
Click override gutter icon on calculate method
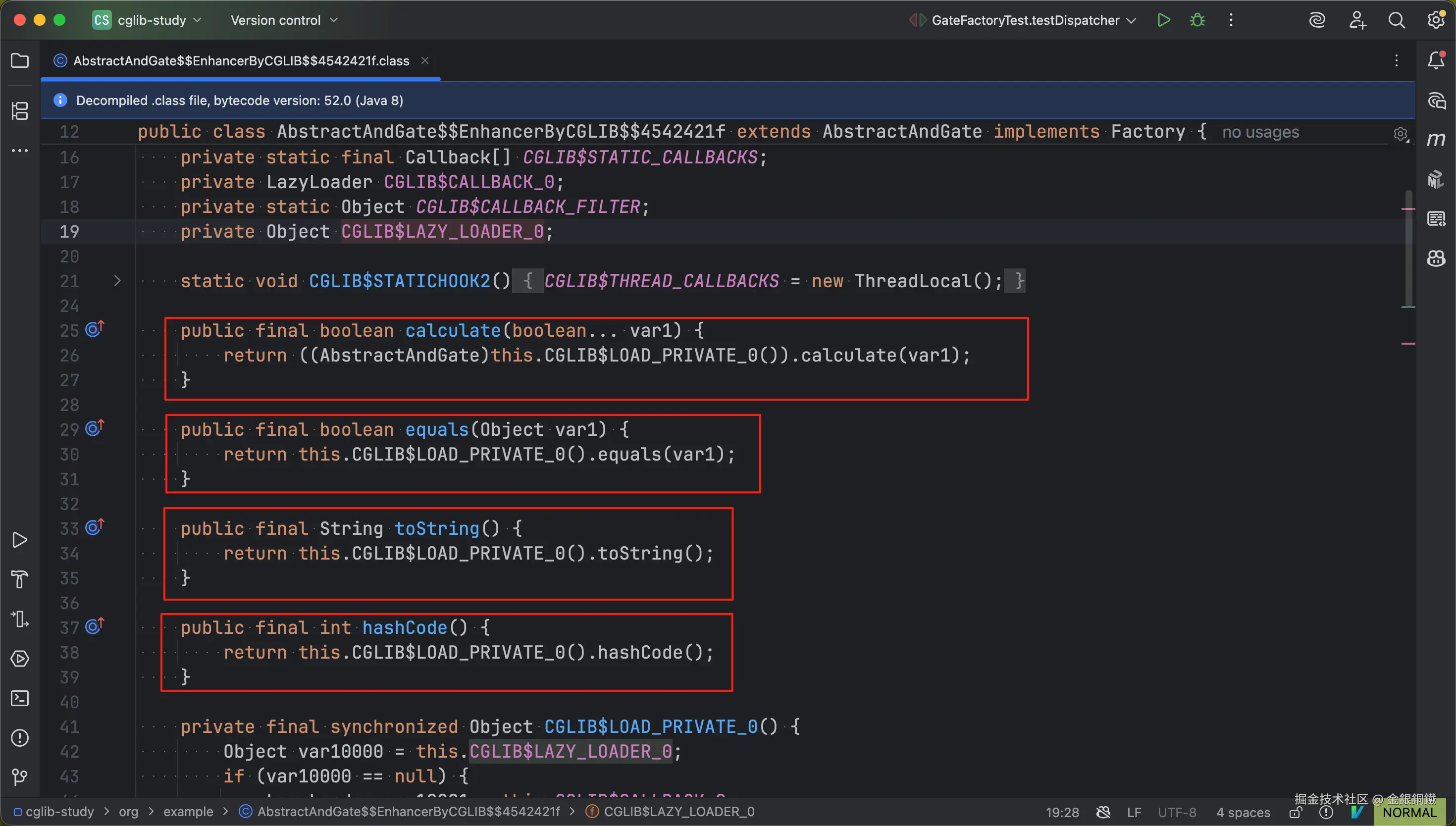point(94,330)
